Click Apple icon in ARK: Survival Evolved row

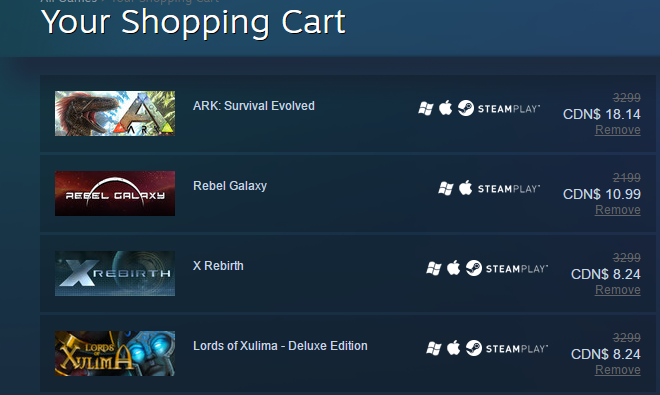click(x=445, y=108)
